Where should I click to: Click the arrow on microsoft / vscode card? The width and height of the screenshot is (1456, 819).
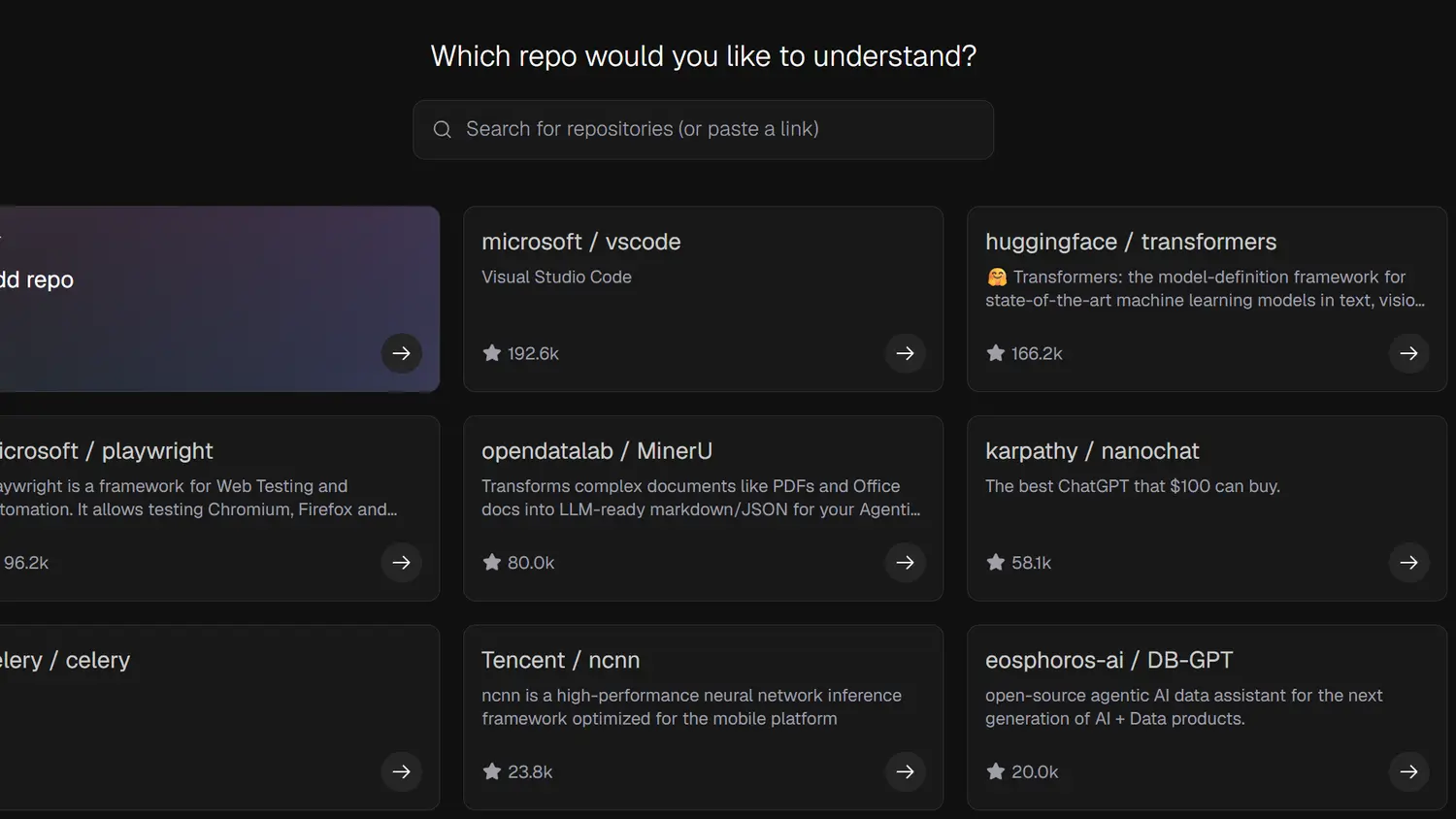point(905,353)
